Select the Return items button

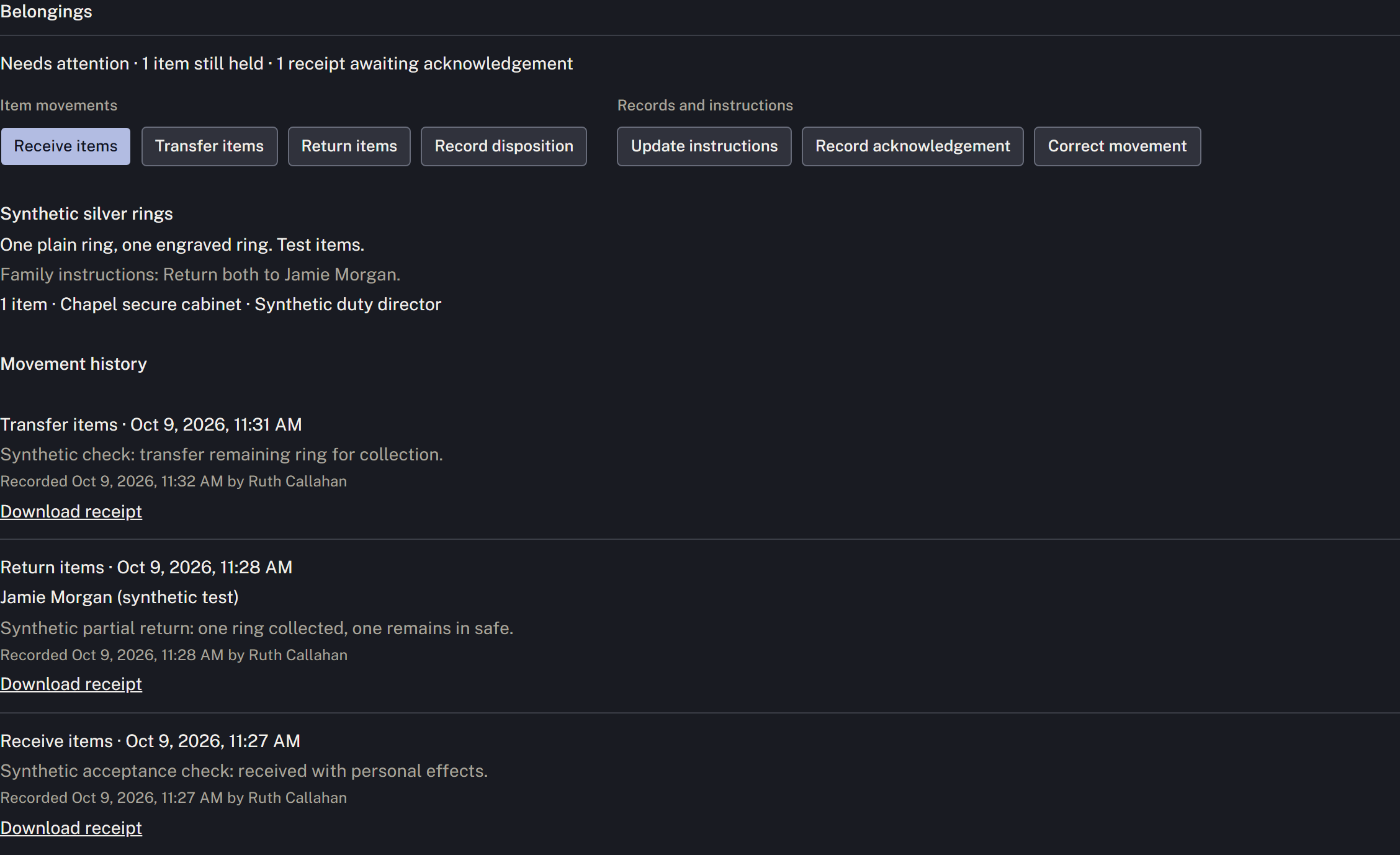click(349, 146)
